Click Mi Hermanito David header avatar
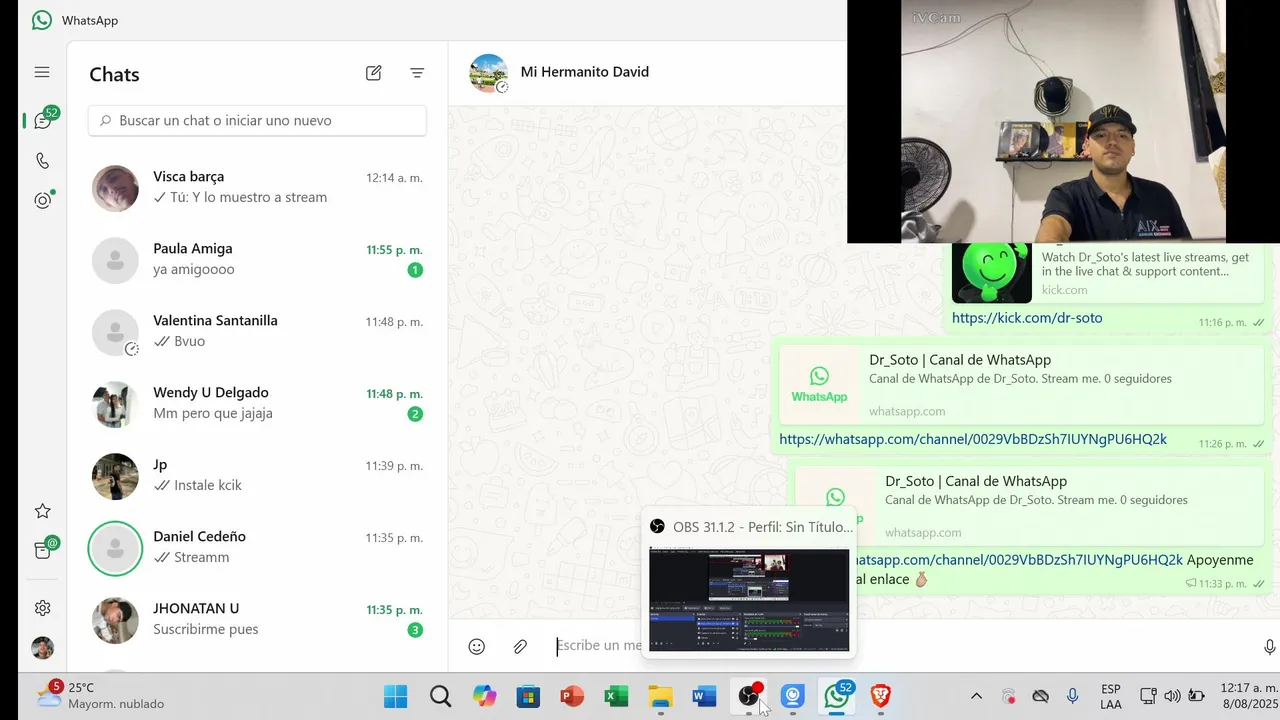1280x720 pixels. [489, 73]
